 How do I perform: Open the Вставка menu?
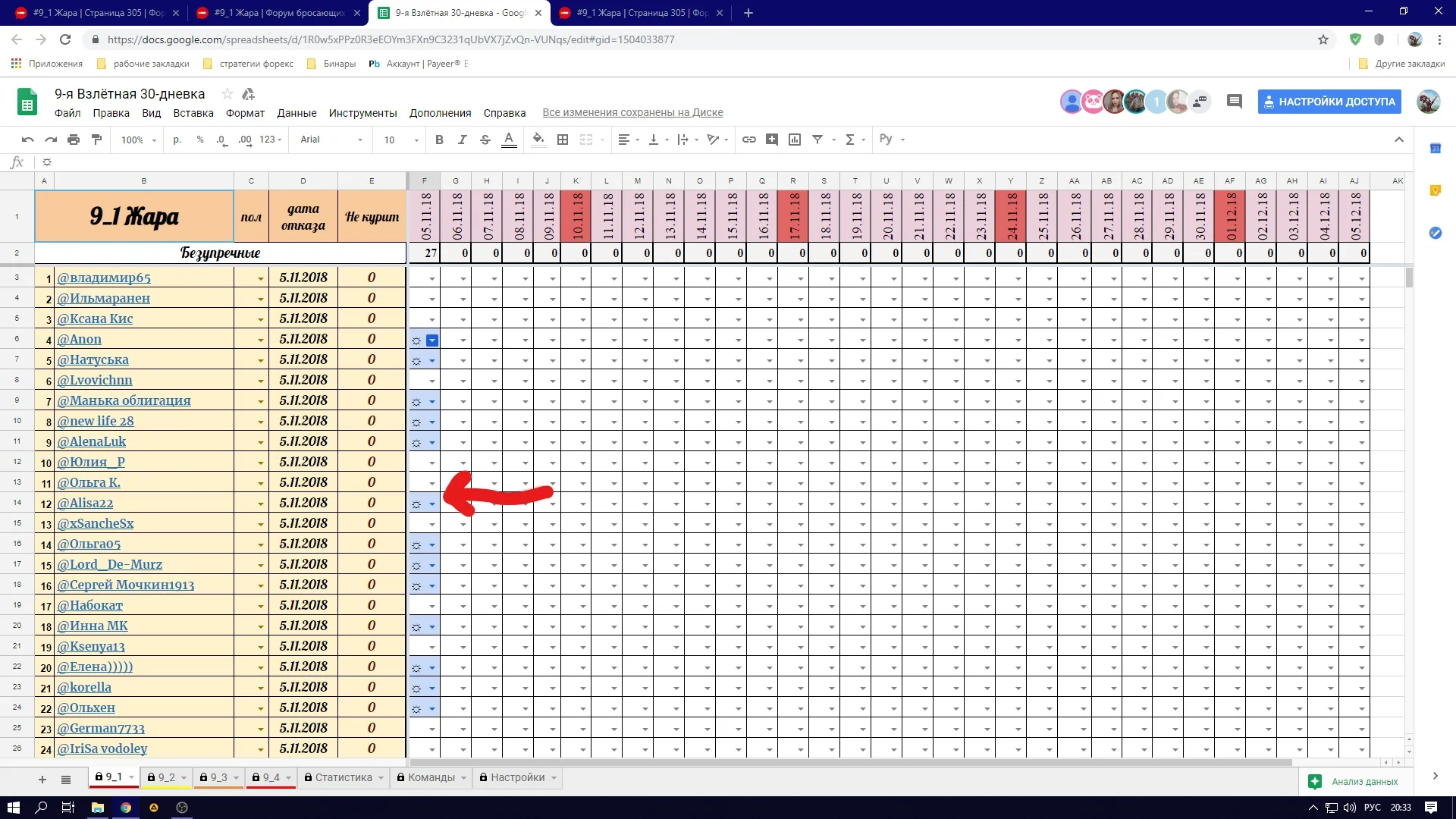193,113
